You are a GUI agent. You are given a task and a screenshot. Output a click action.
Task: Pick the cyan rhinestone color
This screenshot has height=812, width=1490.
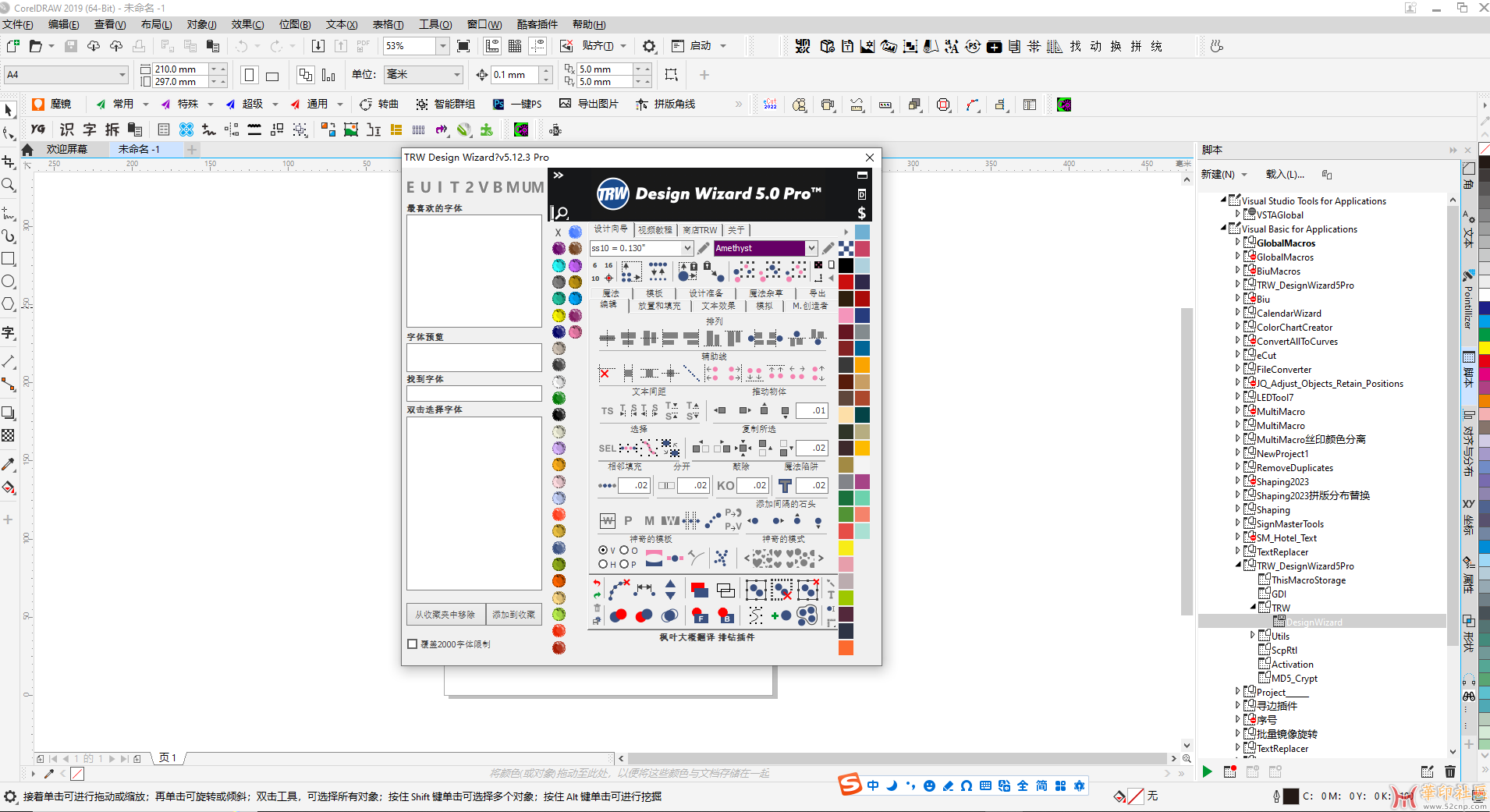[x=559, y=265]
